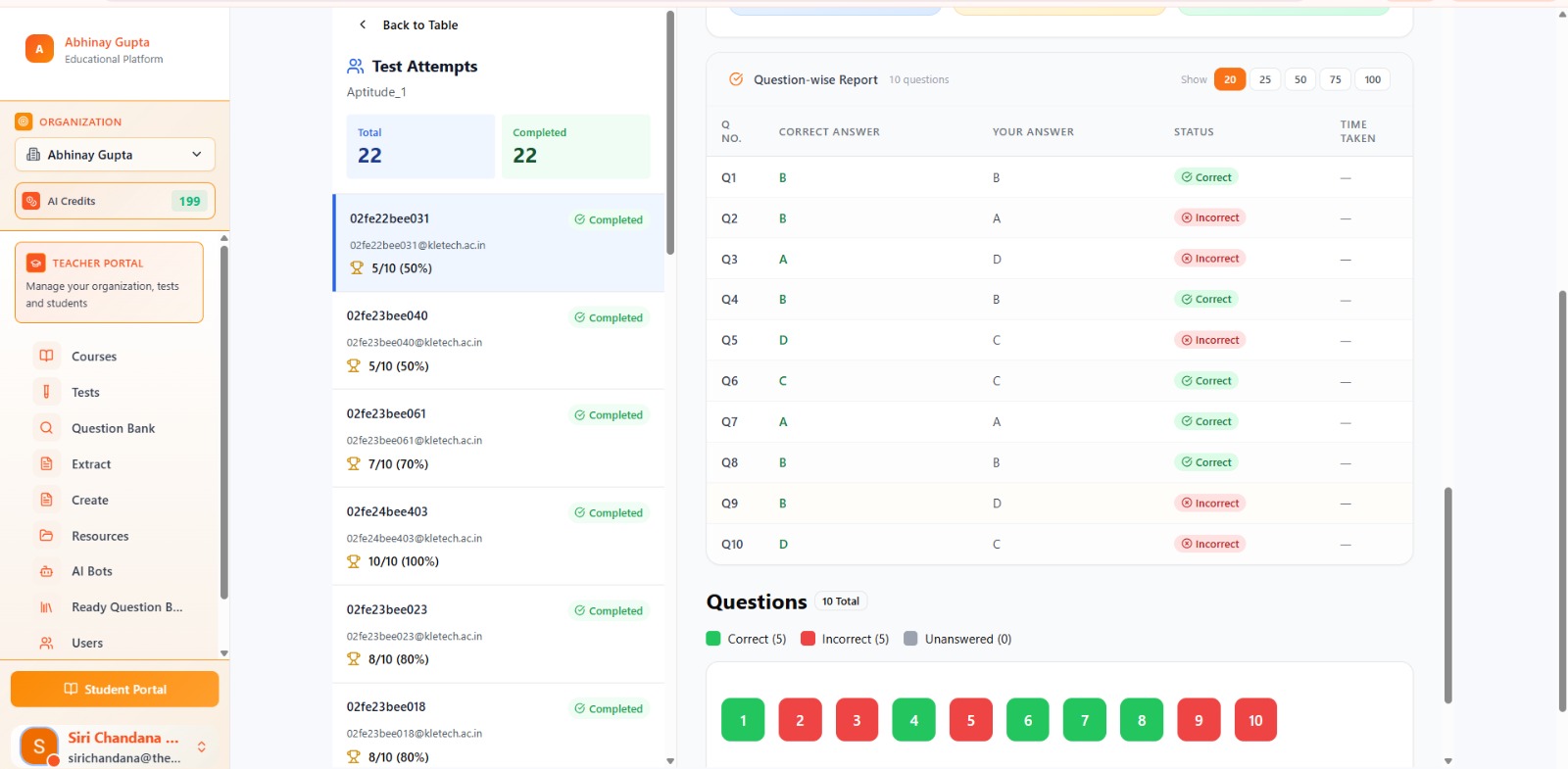Click the Correct (5) legend item
Image resolution: width=1568 pixels, height=769 pixels.
(x=747, y=639)
